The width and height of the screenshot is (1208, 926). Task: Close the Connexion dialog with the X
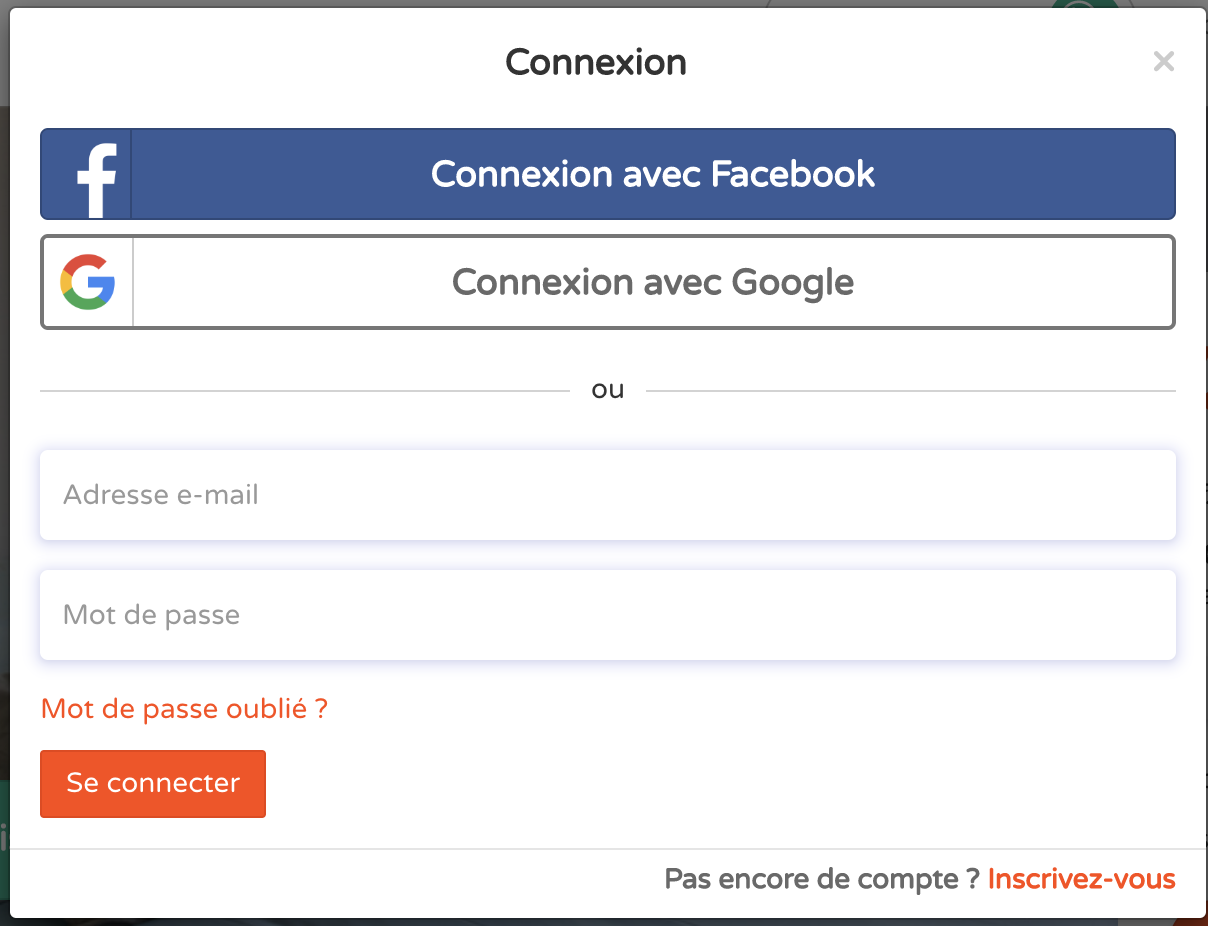[1163, 62]
